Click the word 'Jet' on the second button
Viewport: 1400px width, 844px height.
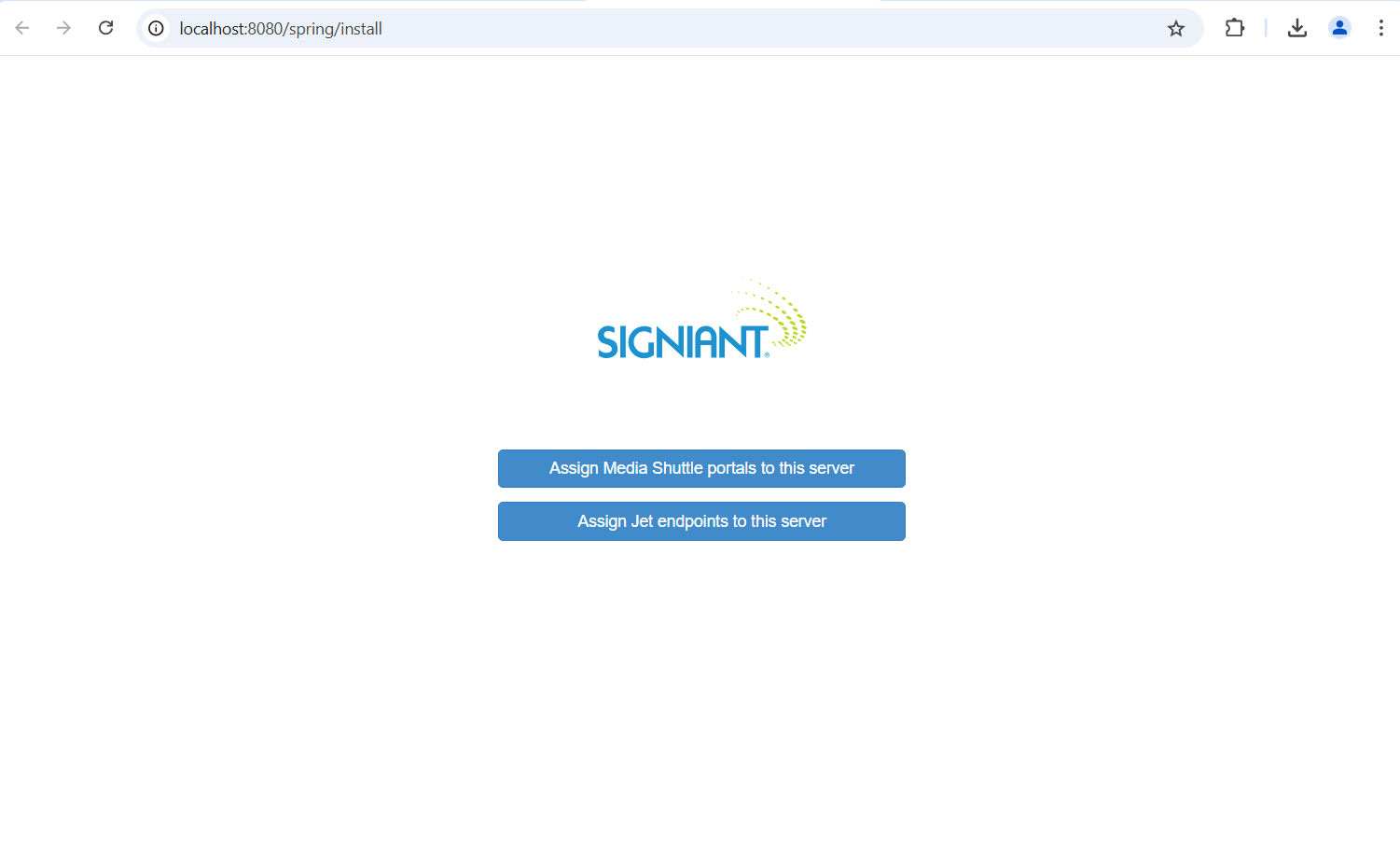tap(642, 521)
